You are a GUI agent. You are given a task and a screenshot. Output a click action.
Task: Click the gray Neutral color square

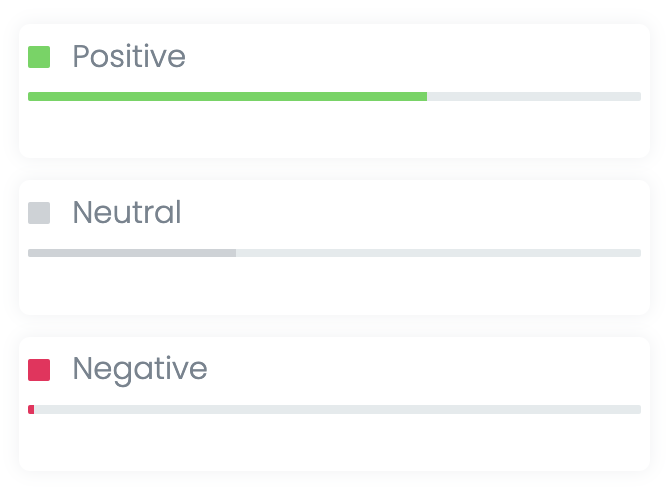click(x=39, y=213)
